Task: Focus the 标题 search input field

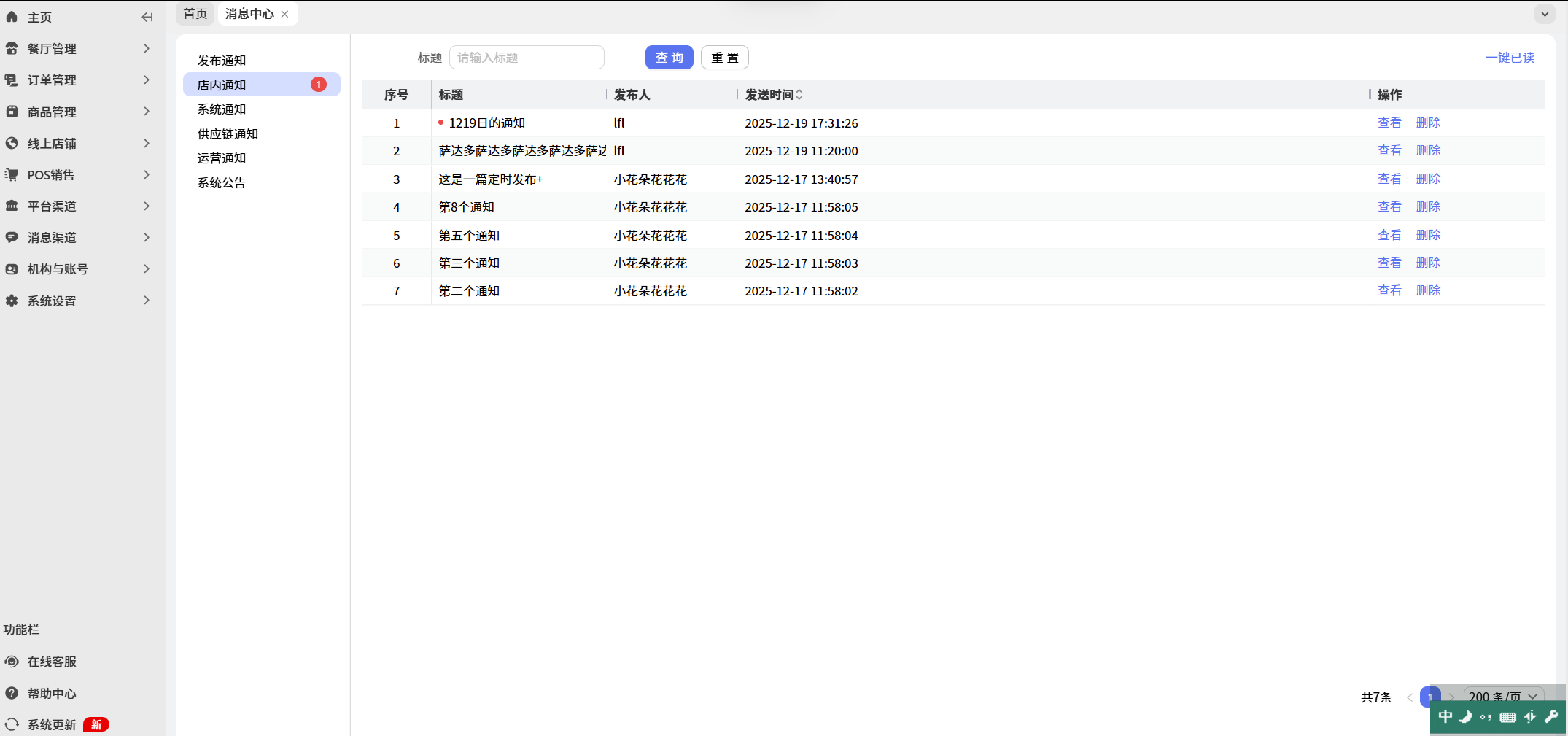Action: [527, 58]
